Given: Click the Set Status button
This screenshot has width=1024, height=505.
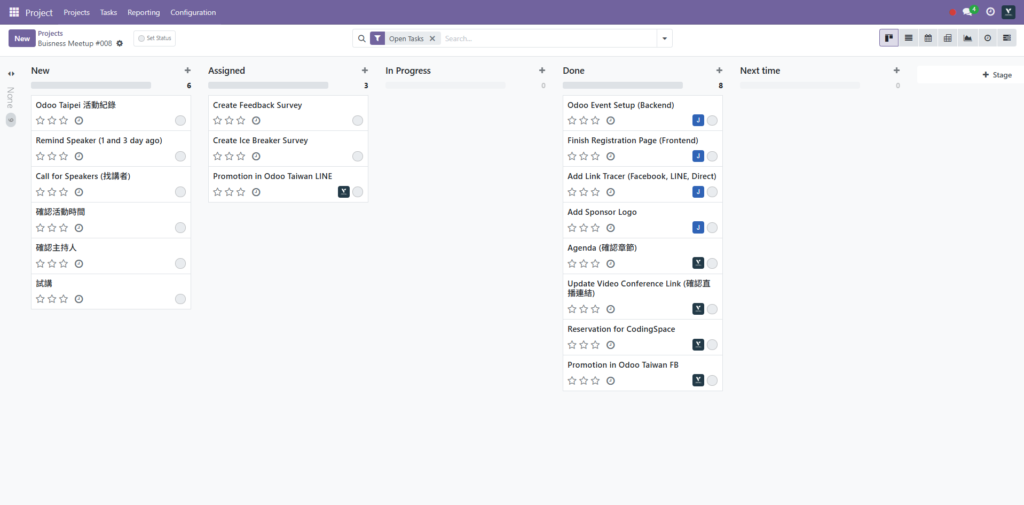Looking at the screenshot, I should pyautogui.click(x=154, y=38).
